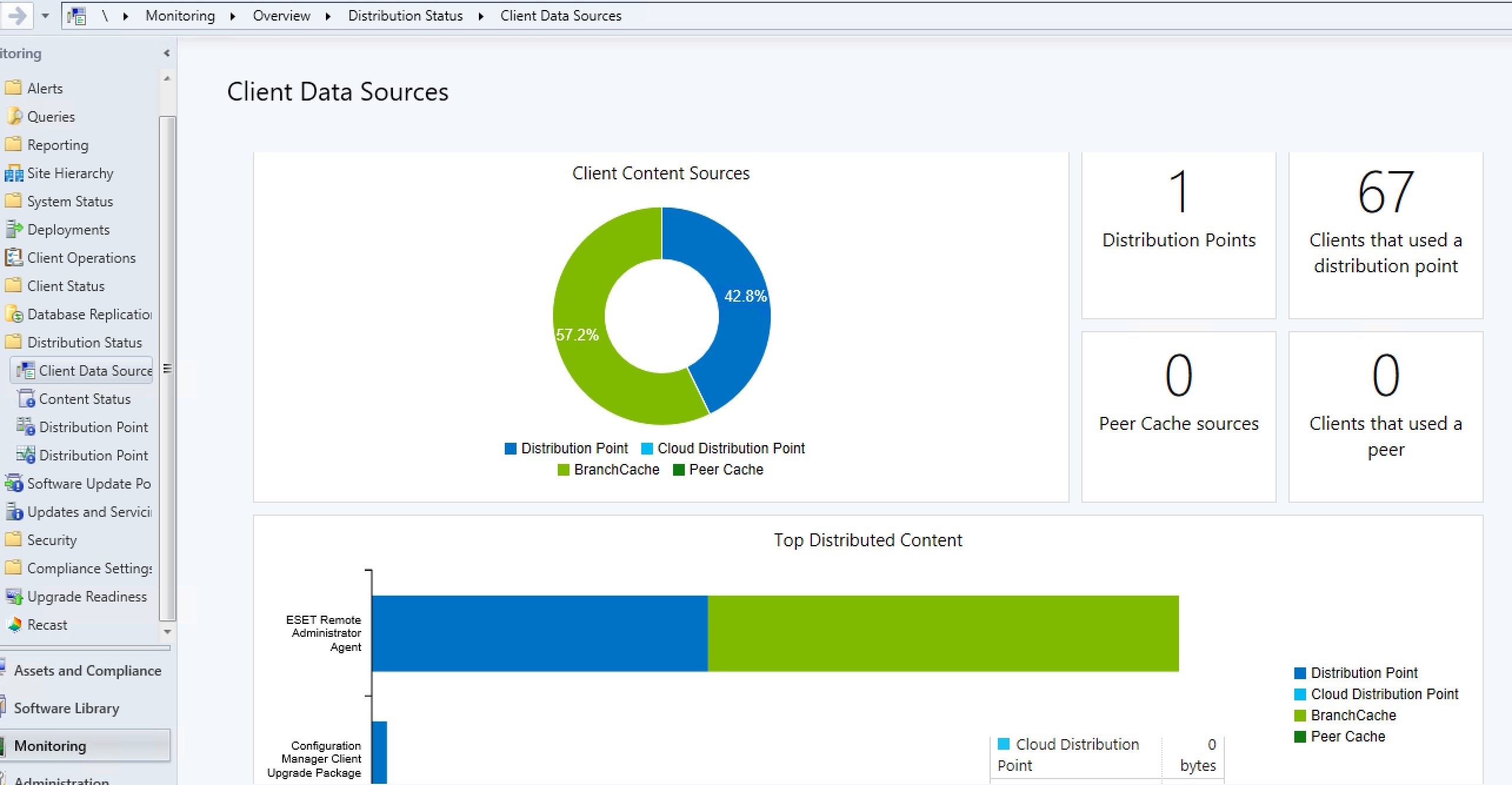
Task: Click the console root icon in breadcrumb
Action: 76,15
